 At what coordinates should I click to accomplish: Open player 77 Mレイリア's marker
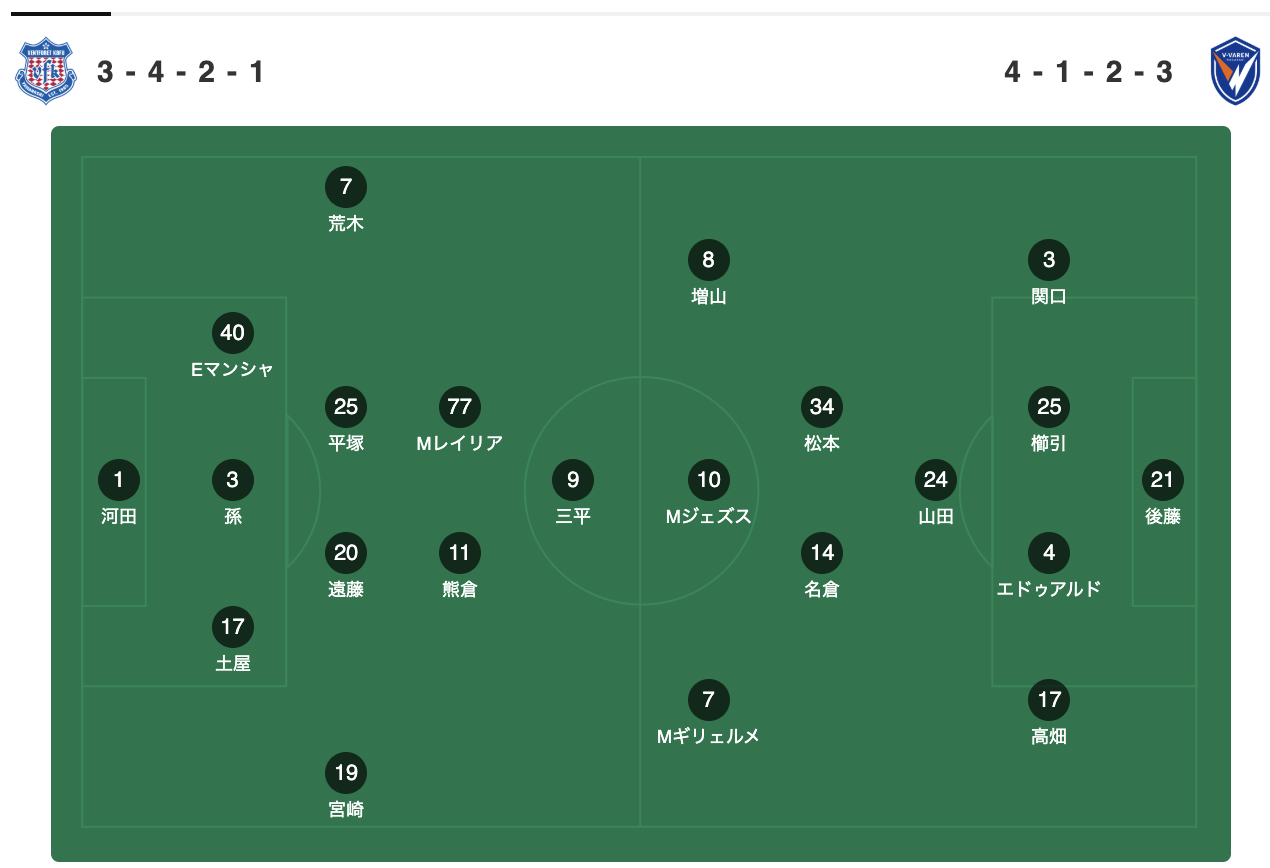coord(460,407)
